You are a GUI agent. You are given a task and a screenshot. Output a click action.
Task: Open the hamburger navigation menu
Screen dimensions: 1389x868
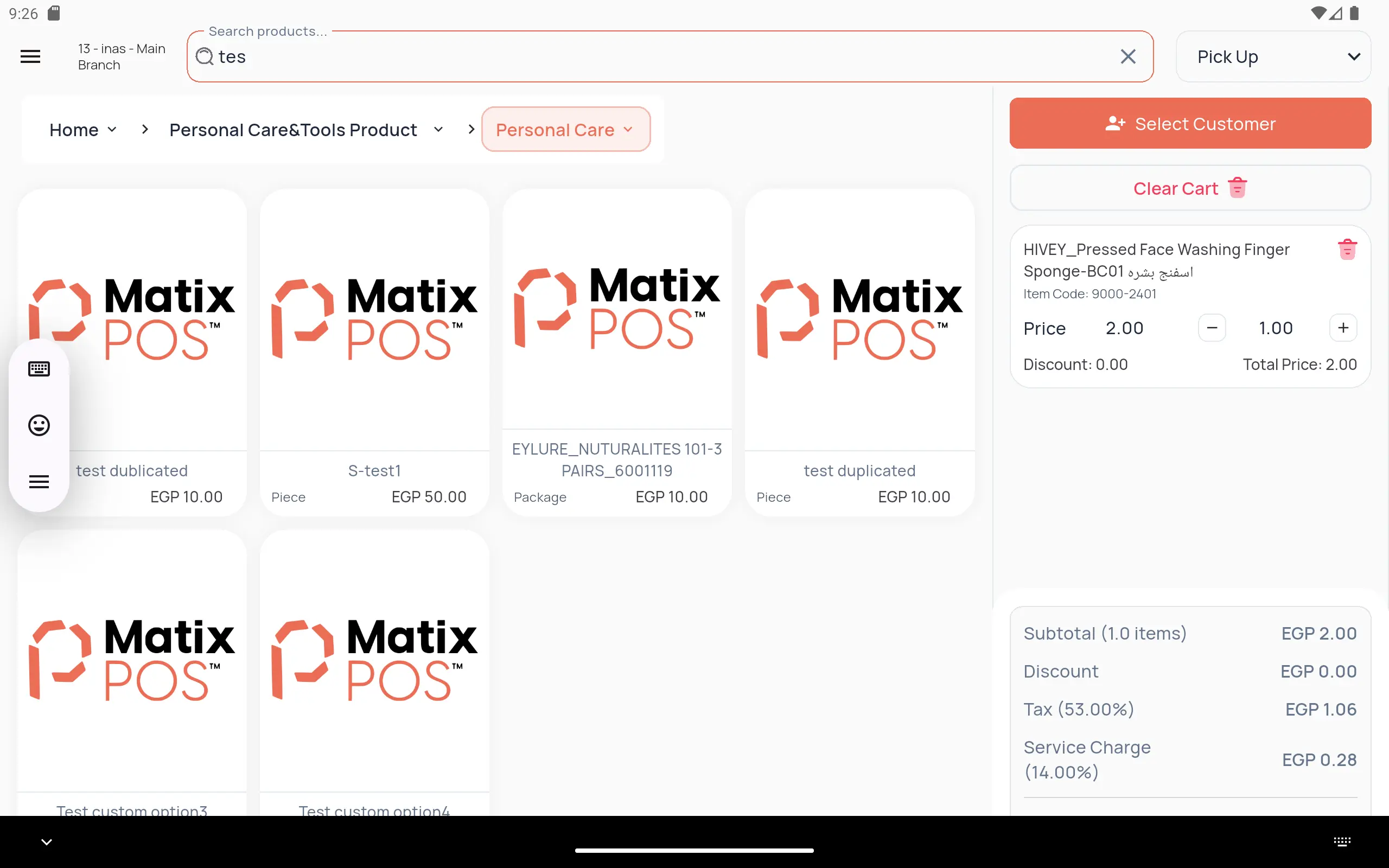pyautogui.click(x=30, y=56)
